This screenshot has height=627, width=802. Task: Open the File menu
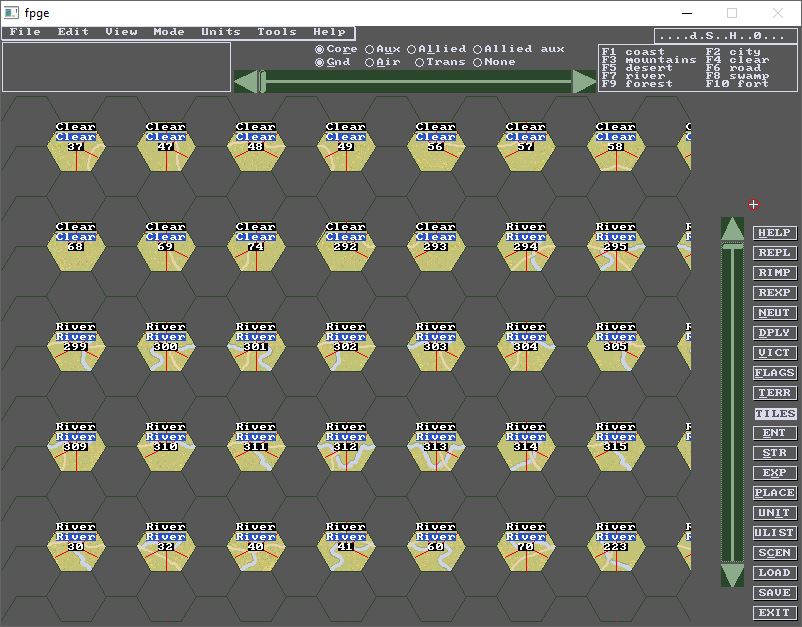(x=25, y=32)
